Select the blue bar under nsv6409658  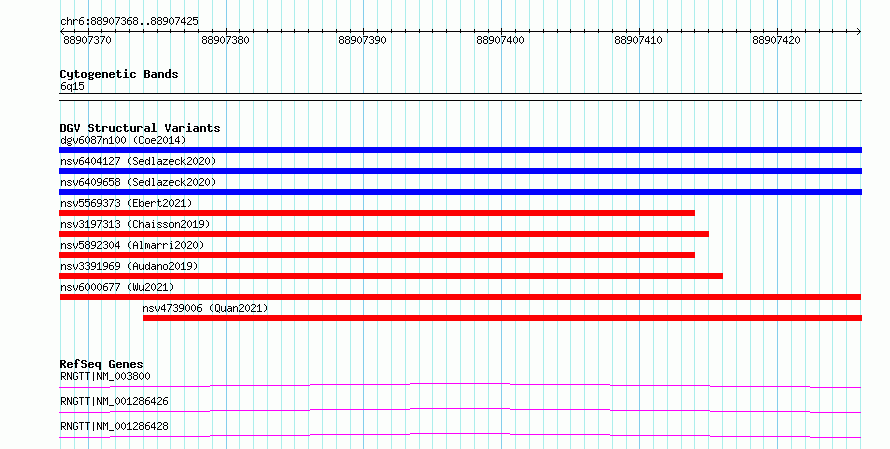460,192
